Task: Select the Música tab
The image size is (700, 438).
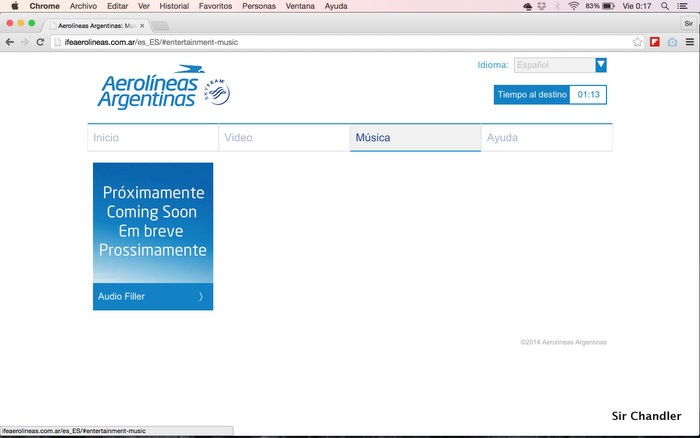Action: click(416, 138)
